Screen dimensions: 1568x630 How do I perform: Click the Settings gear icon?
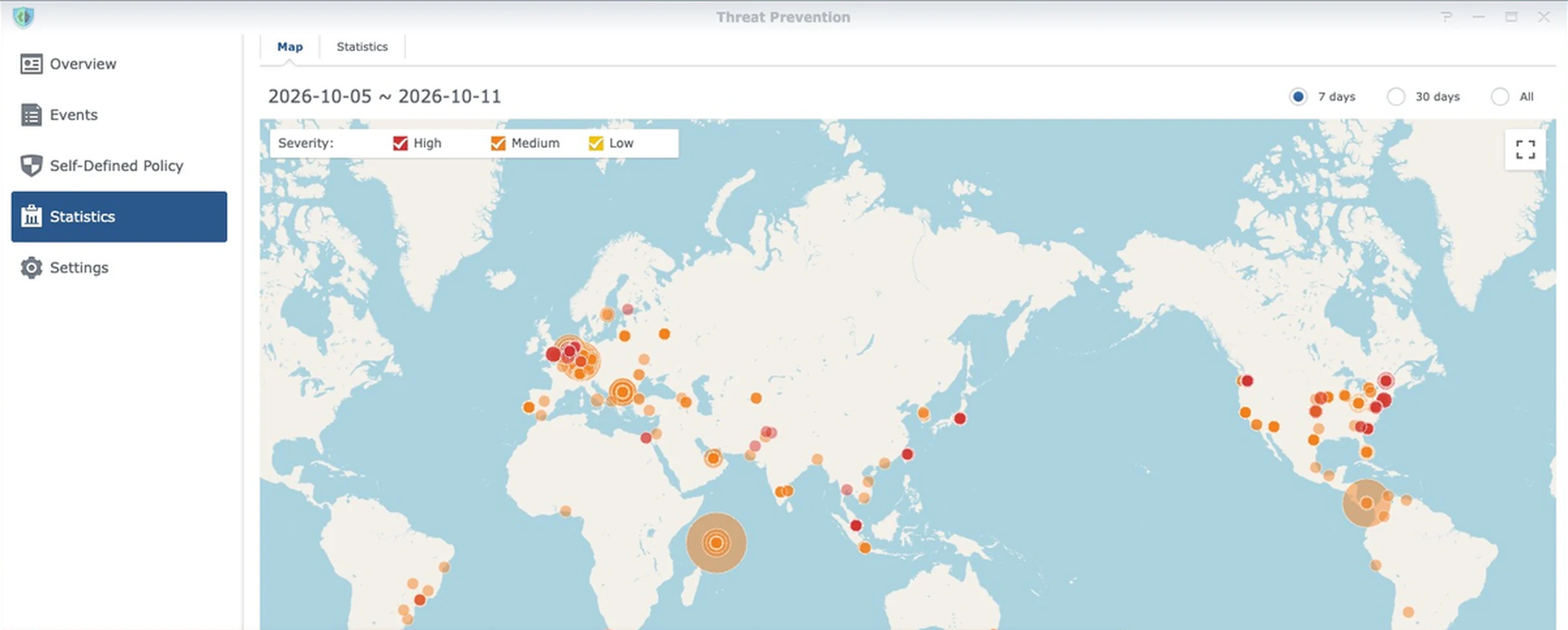[31, 267]
